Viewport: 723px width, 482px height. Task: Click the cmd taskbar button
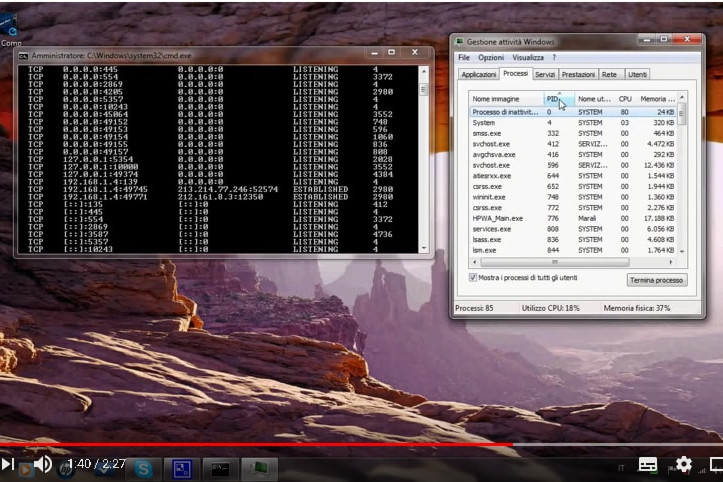(220, 470)
